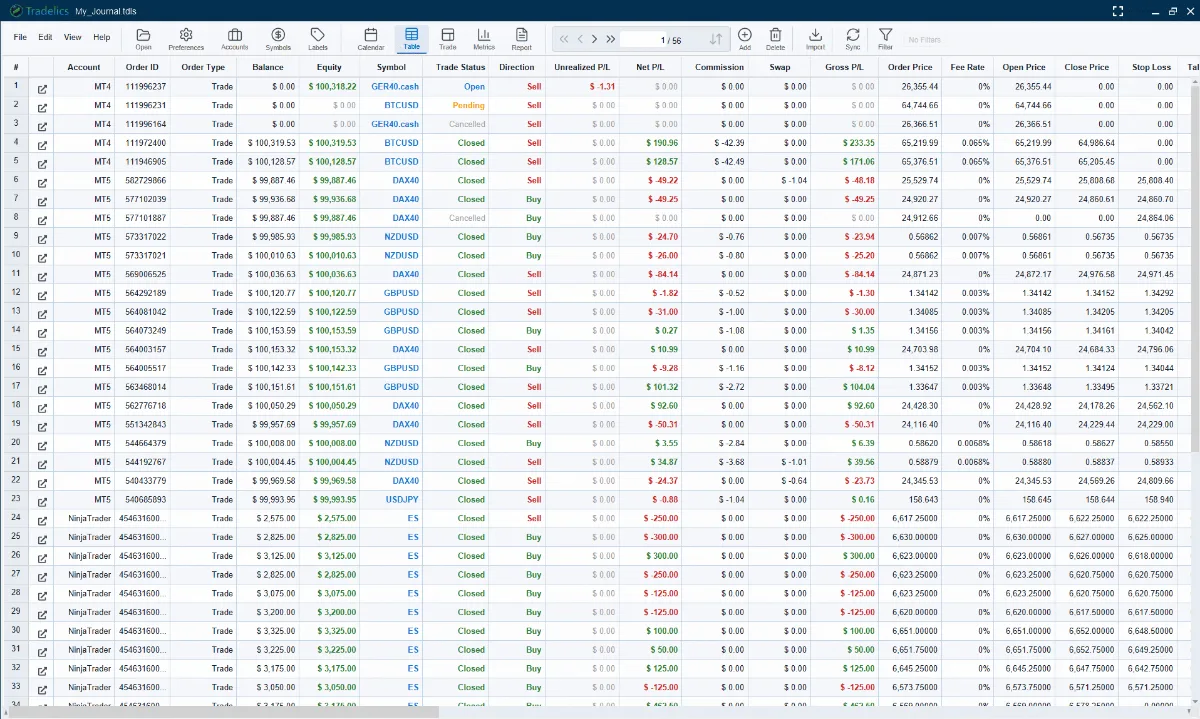1200x719 pixels.
Task: Click the equity value $ 100,318.22
Action: pyautogui.click(x=332, y=87)
